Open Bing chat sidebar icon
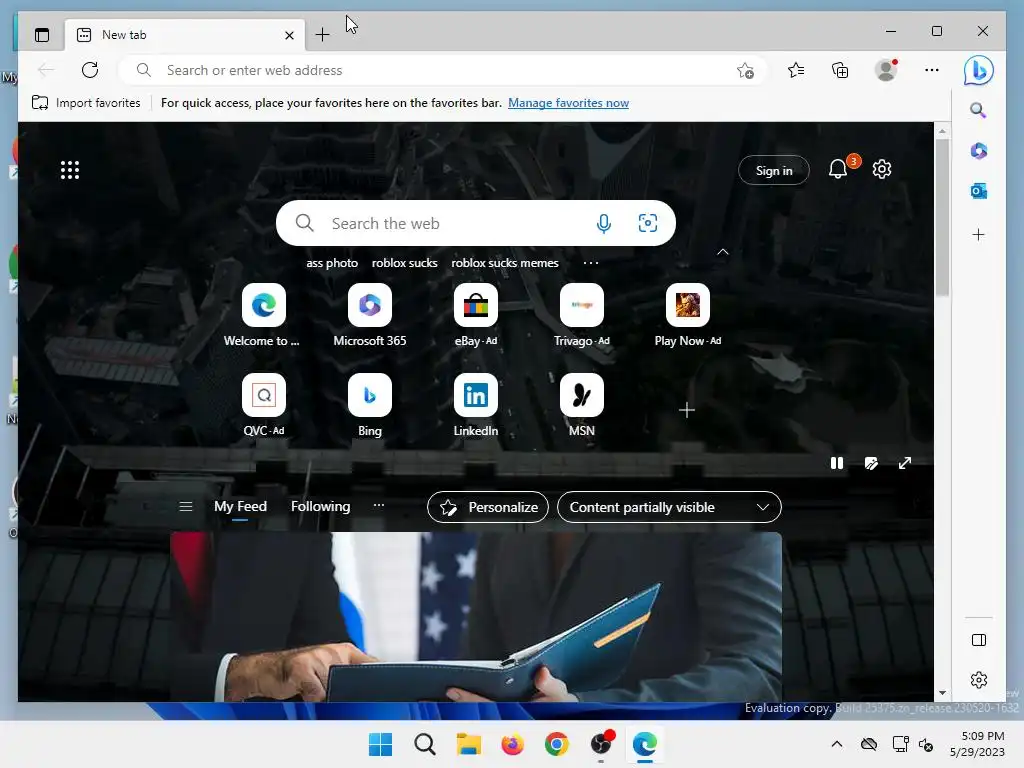This screenshot has height=768, width=1024. [978, 71]
